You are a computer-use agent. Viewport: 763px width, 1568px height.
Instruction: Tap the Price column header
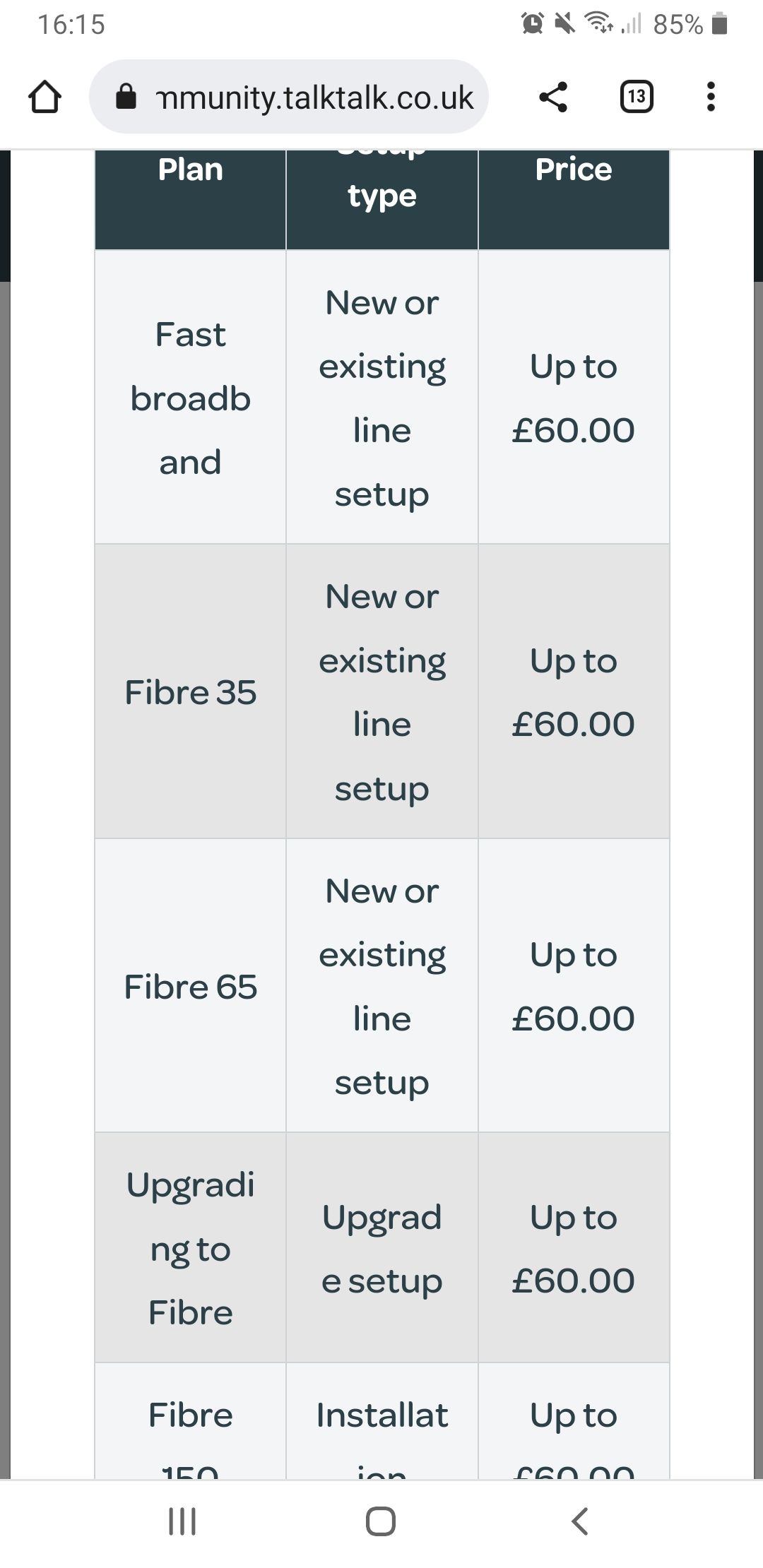click(x=574, y=170)
